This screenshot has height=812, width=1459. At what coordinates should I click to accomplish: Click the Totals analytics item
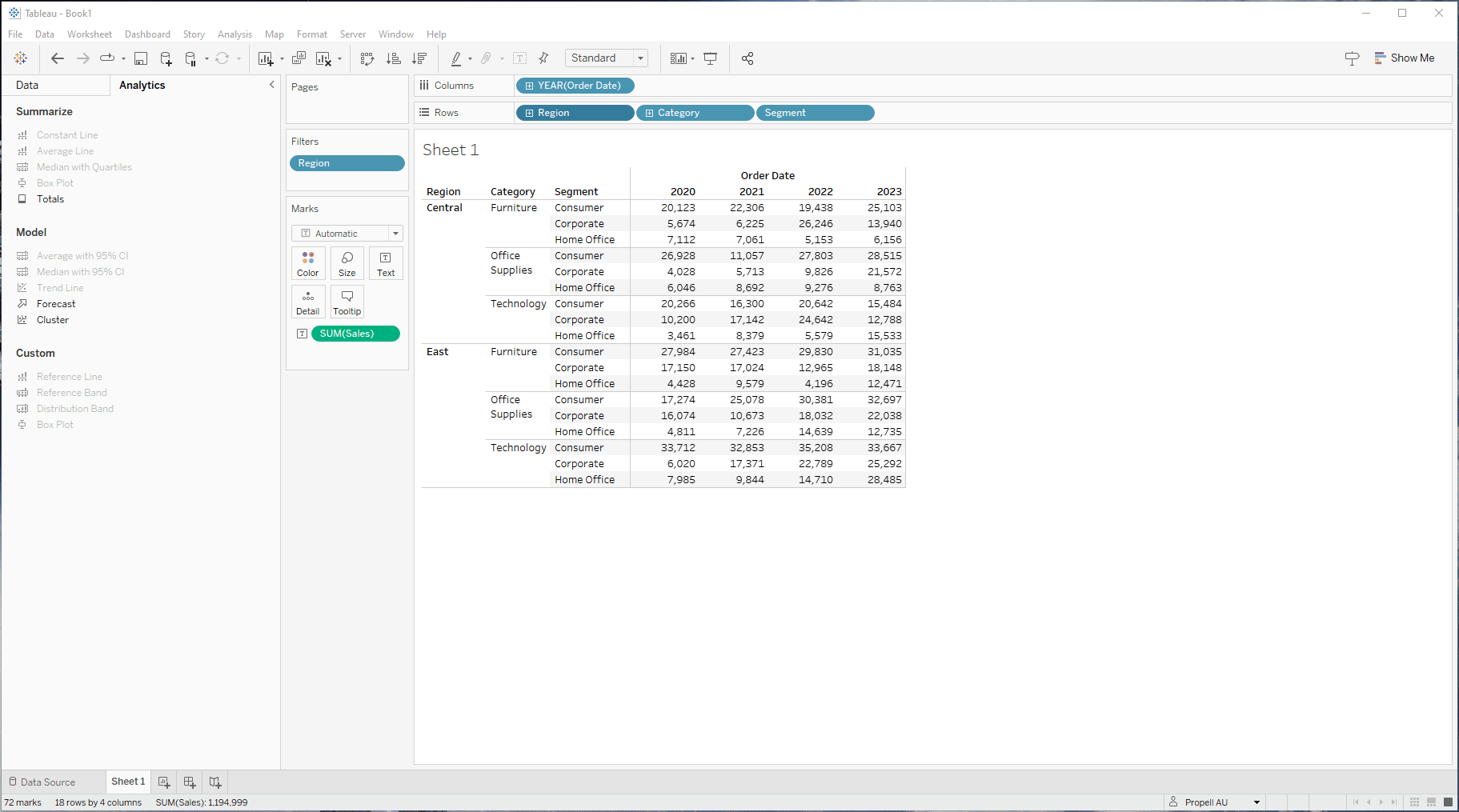50,199
